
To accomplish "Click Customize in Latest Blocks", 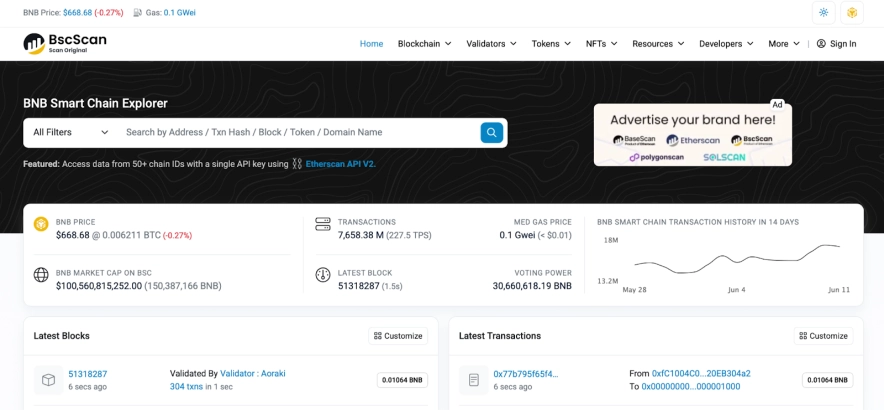I will 398,336.
